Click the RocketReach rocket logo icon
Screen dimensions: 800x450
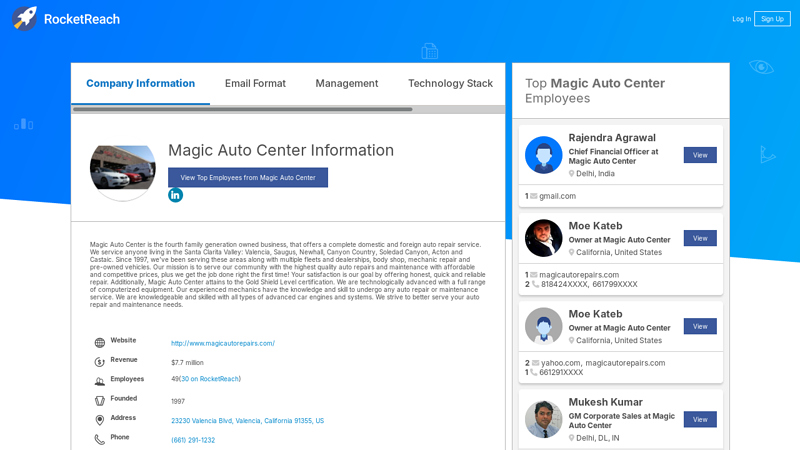(x=24, y=19)
